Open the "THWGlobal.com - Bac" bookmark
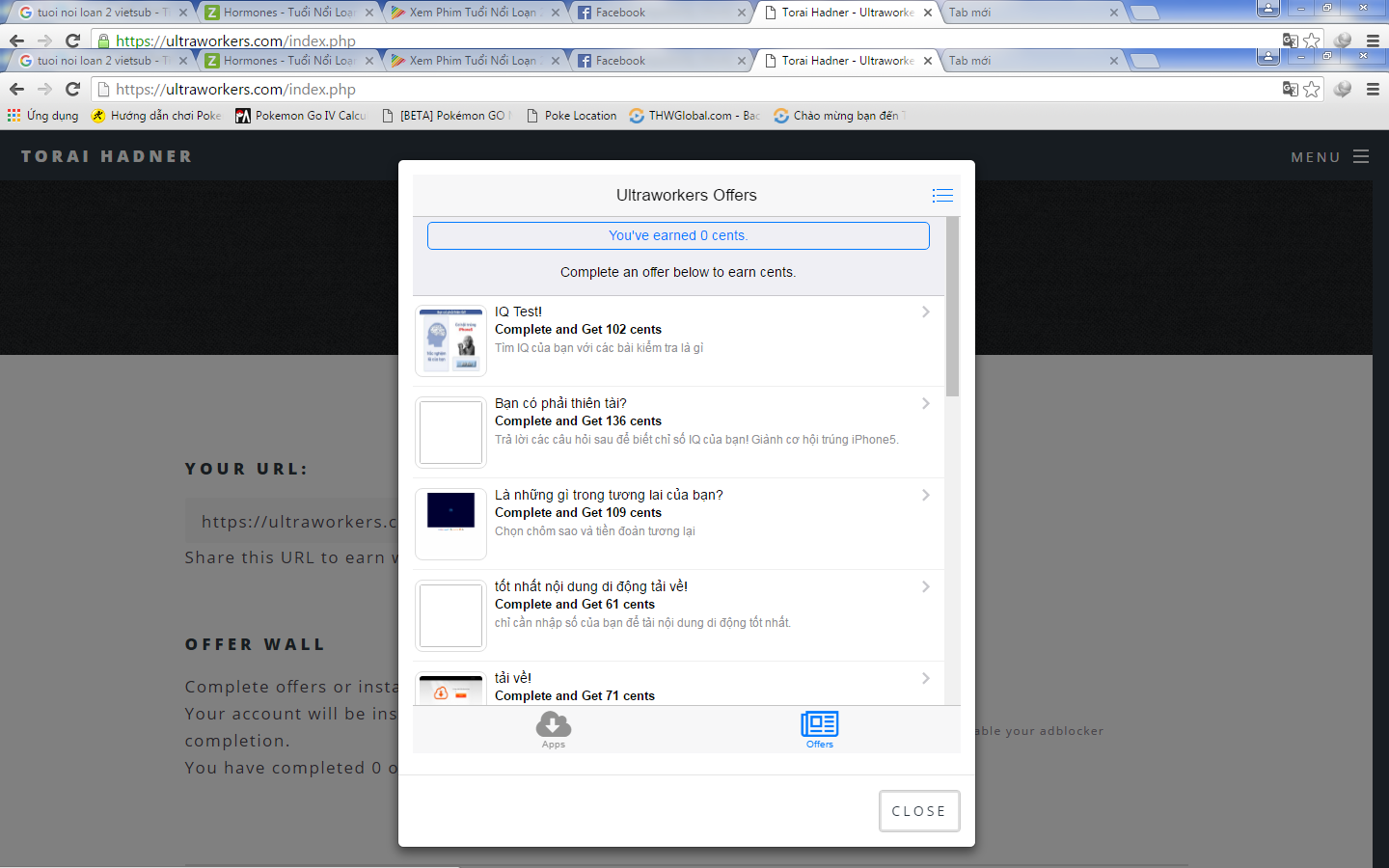Image resolution: width=1389 pixels, height=868 pixels. pos(694,116)
